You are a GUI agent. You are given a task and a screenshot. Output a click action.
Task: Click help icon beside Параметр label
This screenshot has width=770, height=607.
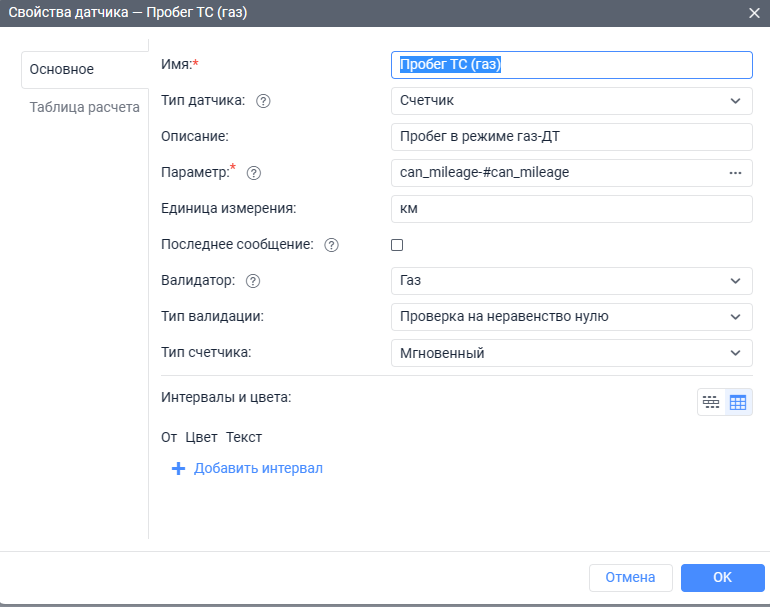[254, 173]
